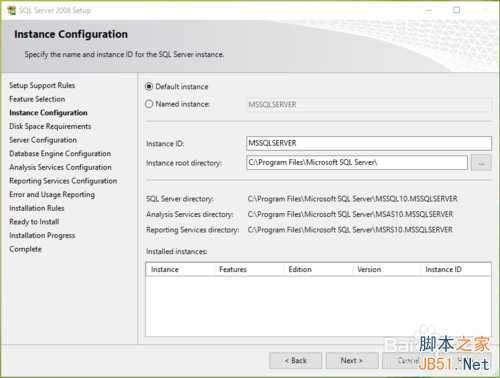Minimize the SQL Server 2008 Setup window
Screen dimensions: 500x378
coord(429,10)
